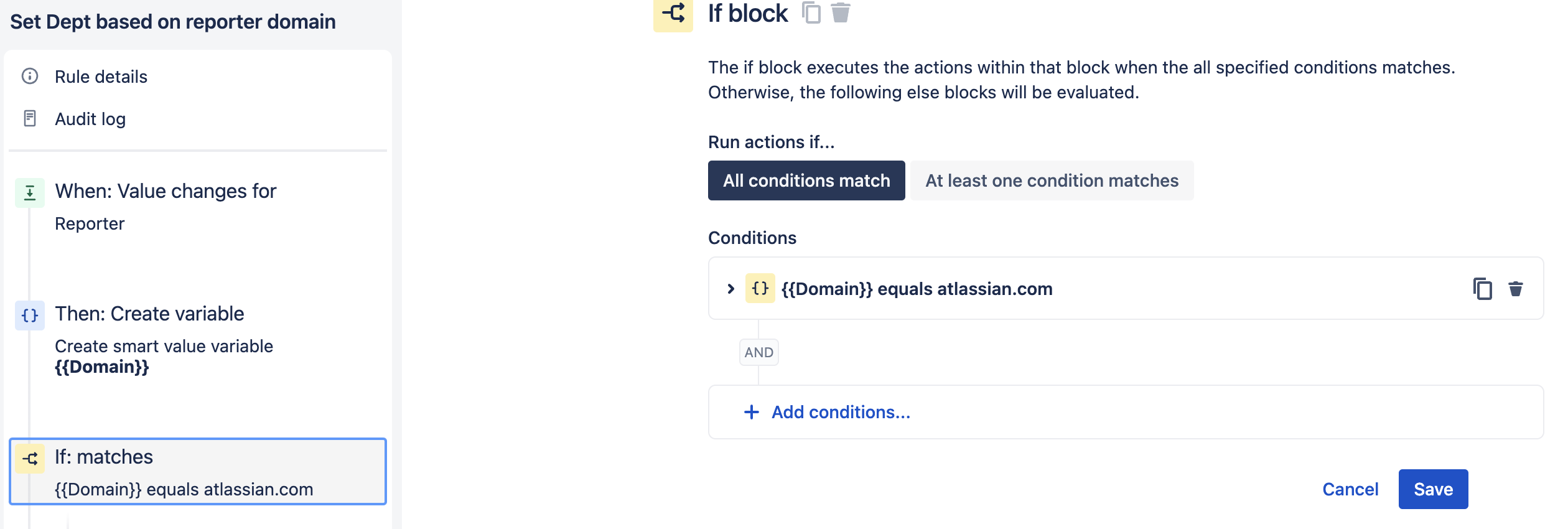Image resolution: width=1568 pixels, height=529 pixels.
Task: Save the If block changes
Action: coord(1433,489)
